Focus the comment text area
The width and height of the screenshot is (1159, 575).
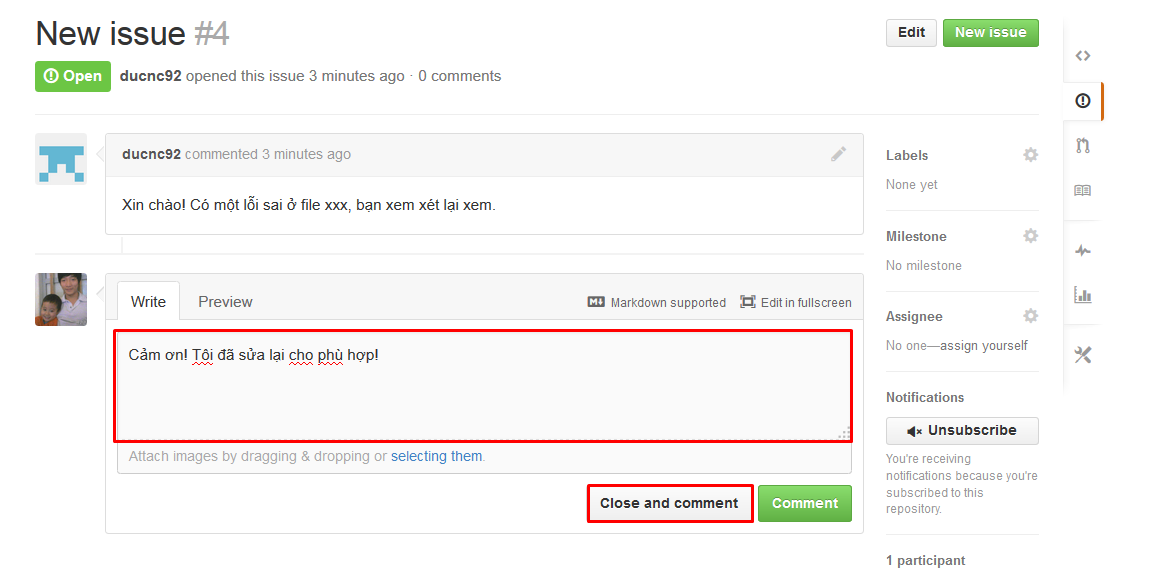coord(483,386)
